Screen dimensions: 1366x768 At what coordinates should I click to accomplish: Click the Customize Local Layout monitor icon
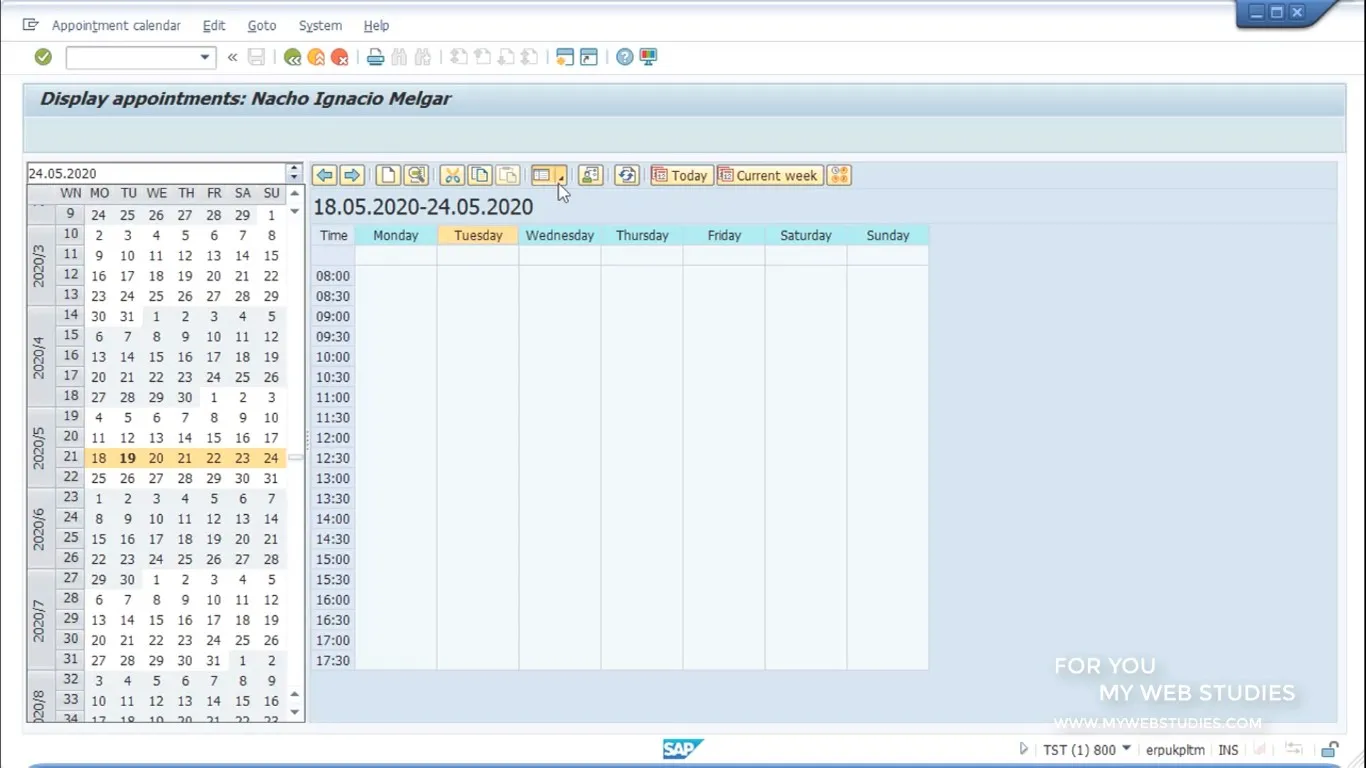(x=648, y=57)
